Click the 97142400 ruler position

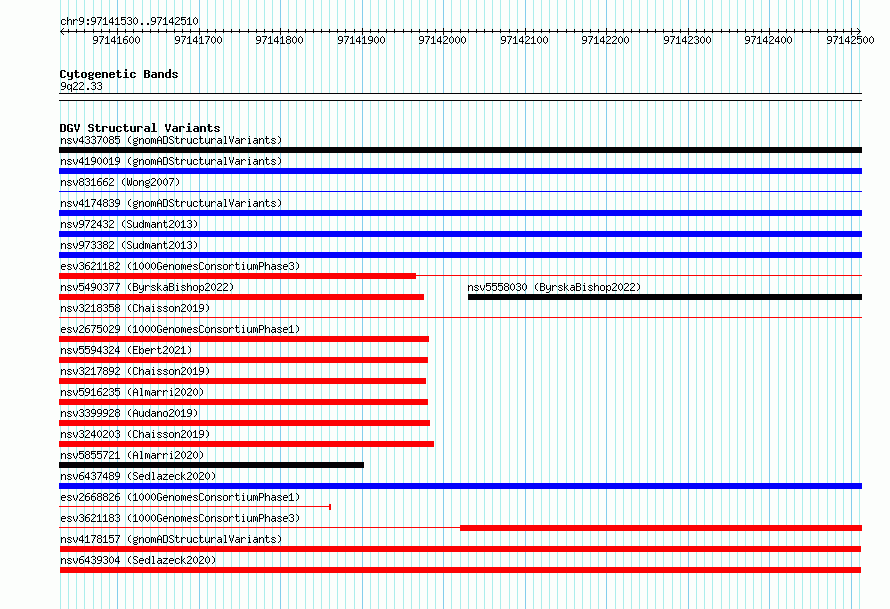769,40
